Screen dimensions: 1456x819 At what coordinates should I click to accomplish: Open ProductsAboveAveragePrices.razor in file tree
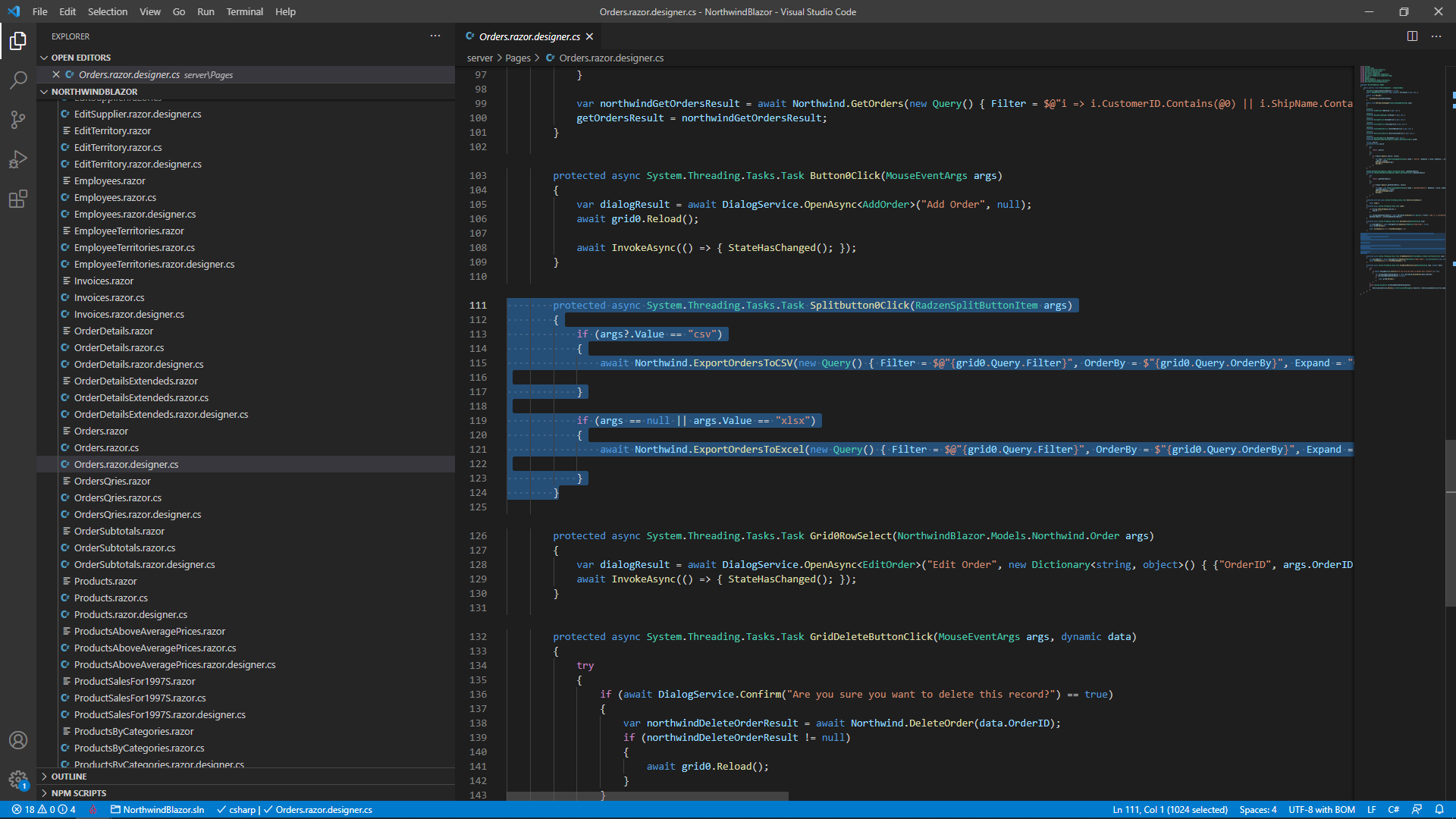[149, 631]
